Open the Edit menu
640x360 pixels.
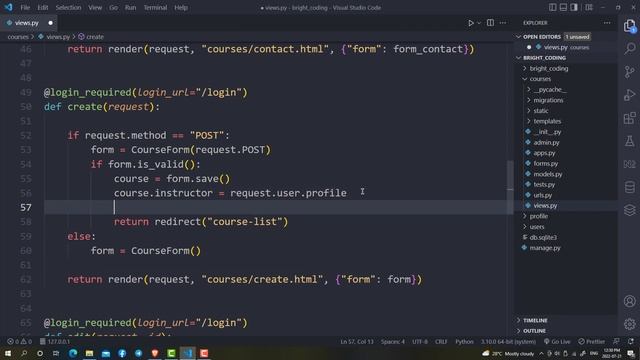pos(42,7)
